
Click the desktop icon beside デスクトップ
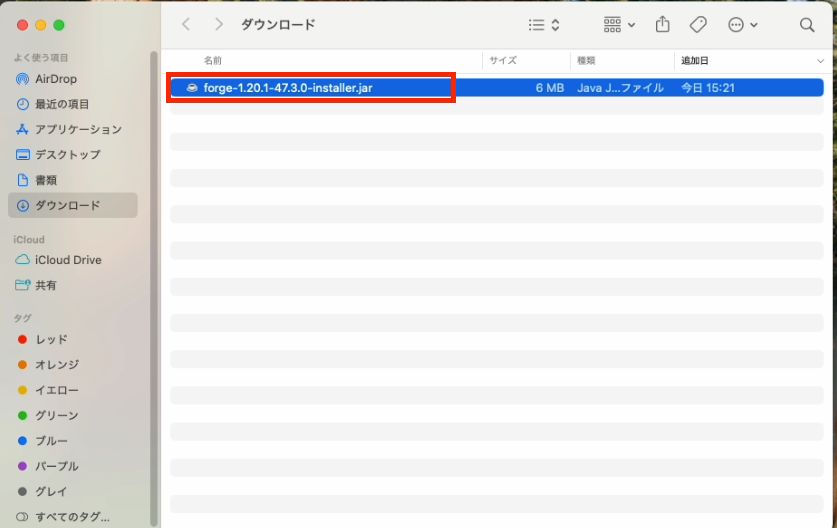[x=22, y=155]
